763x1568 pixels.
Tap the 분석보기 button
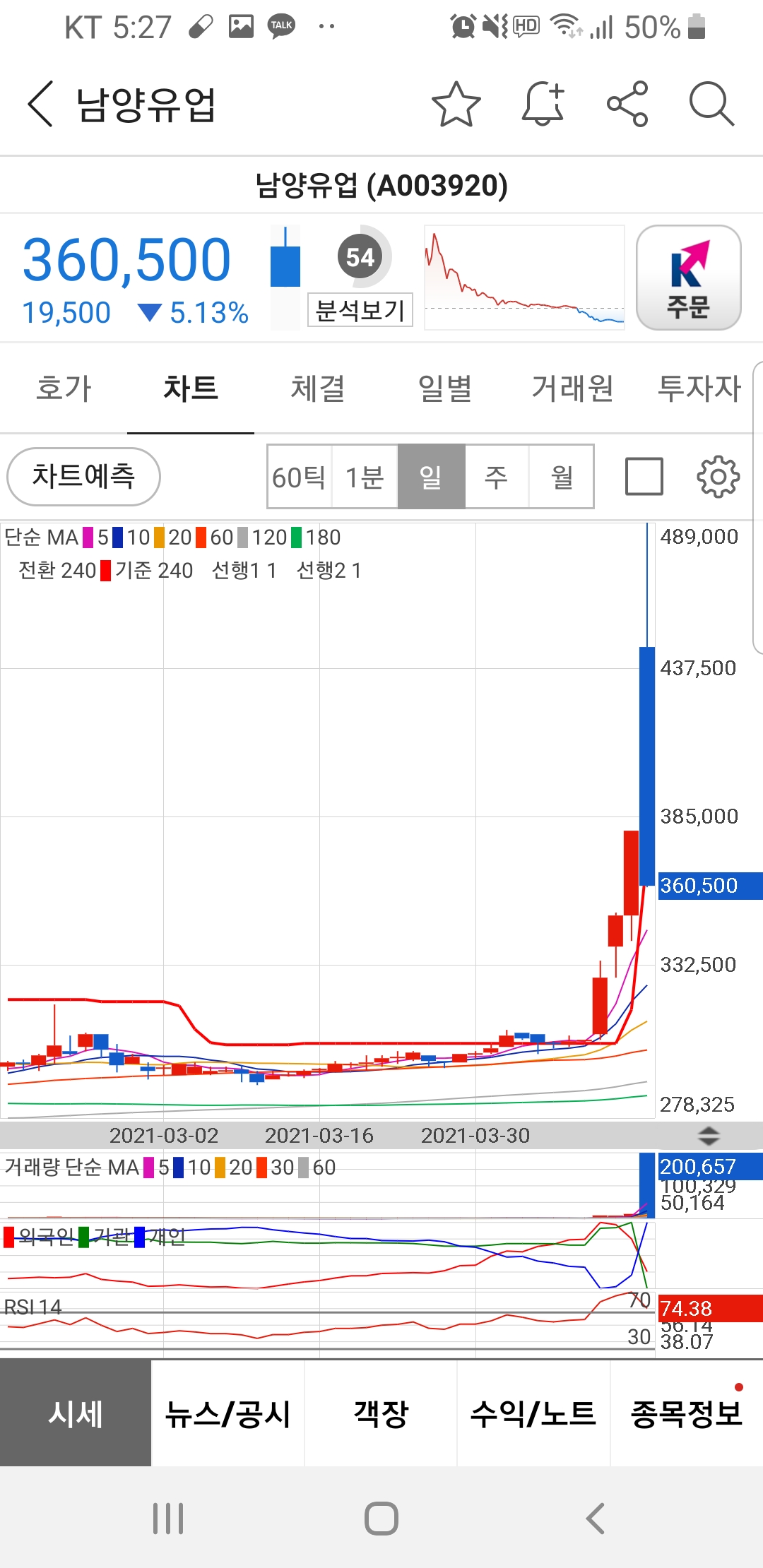click(360, 310)
